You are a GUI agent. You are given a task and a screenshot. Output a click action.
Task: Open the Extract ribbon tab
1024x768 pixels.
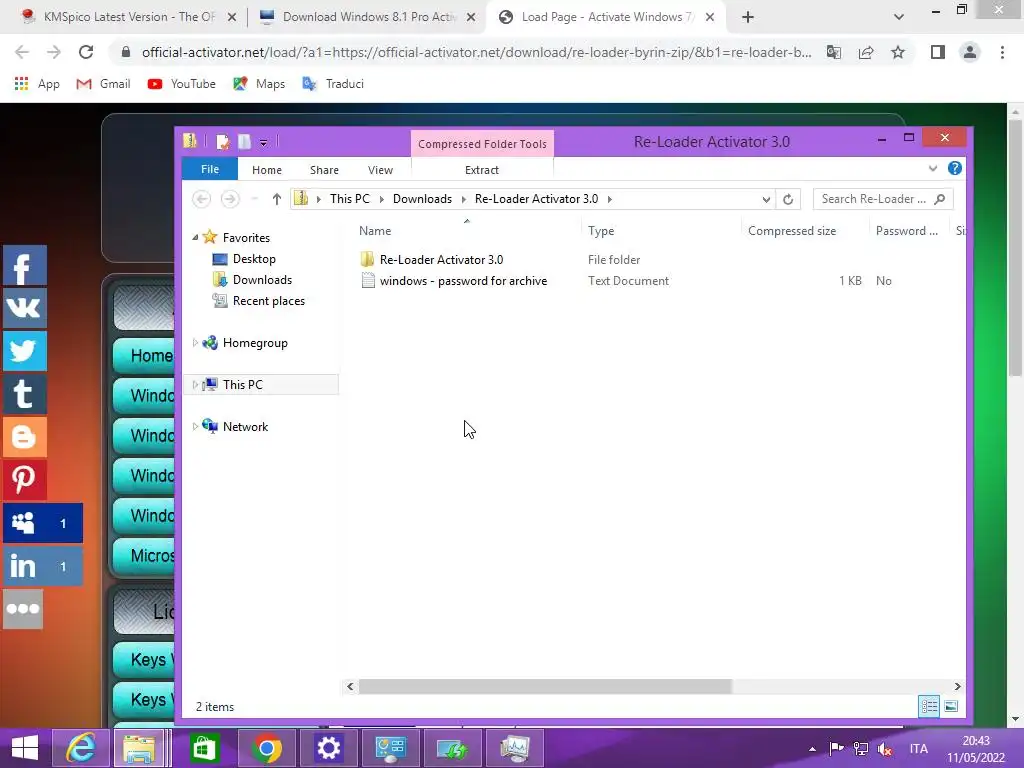tap(482, 170)
